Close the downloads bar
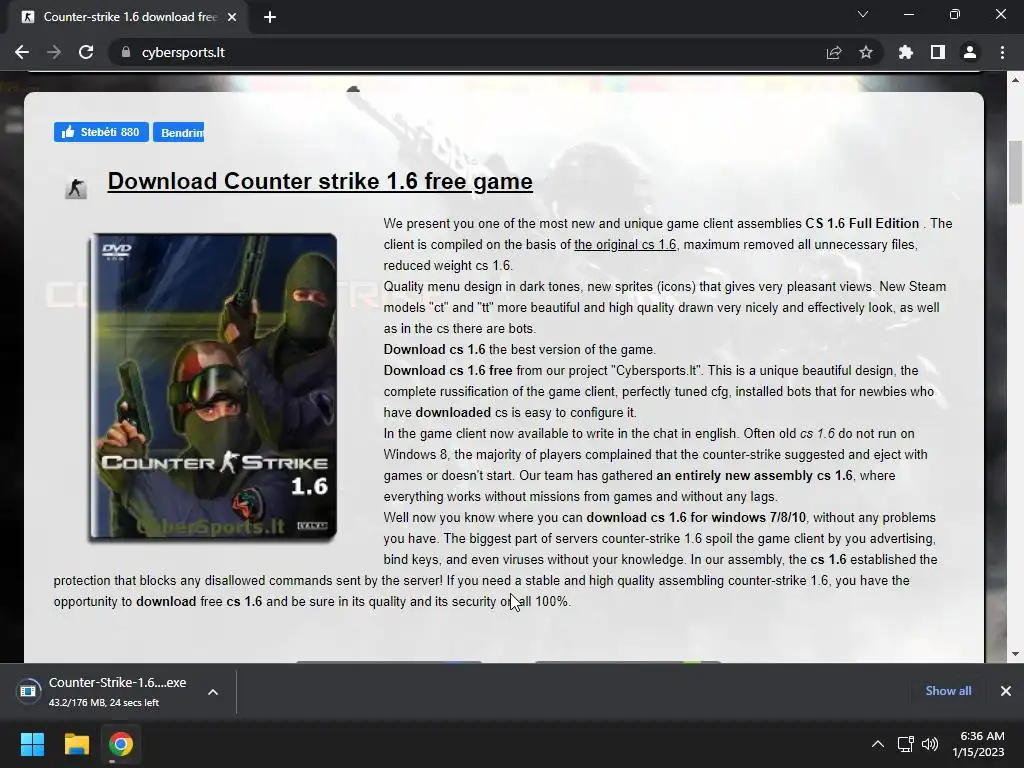The width and height of the screenshot is (1024, 768). click(1006, 691)
